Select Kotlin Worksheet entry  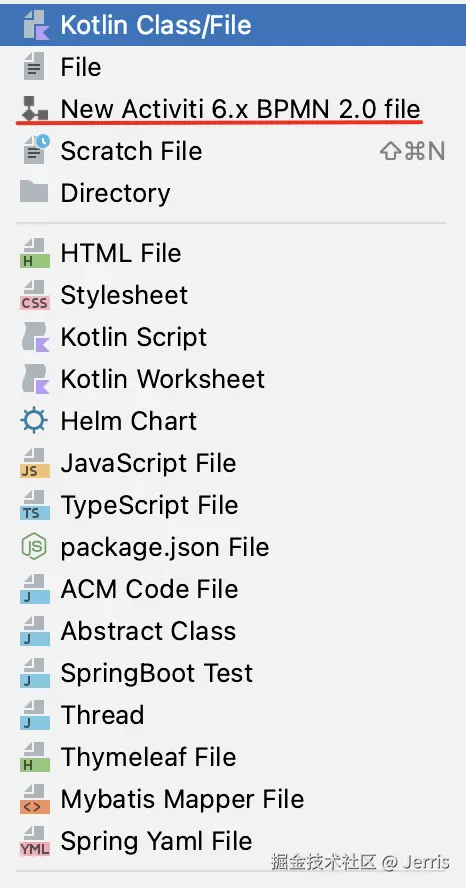[x=233, y=379]
